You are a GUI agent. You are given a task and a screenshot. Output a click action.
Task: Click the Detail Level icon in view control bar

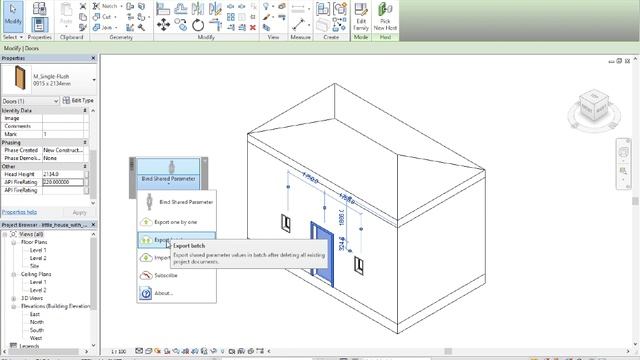139,351
